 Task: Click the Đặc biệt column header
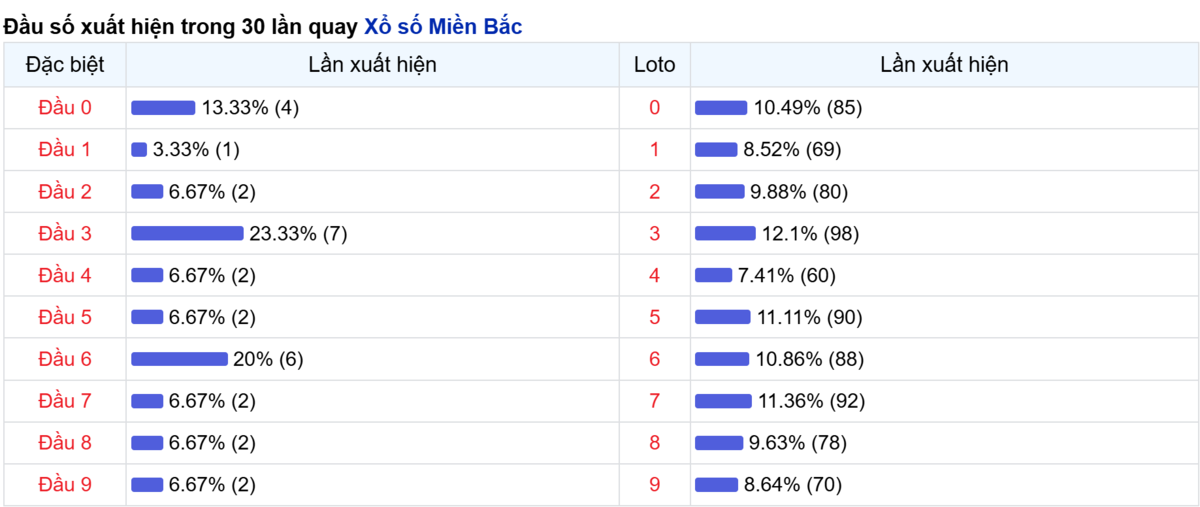click(x=65, y=65)
